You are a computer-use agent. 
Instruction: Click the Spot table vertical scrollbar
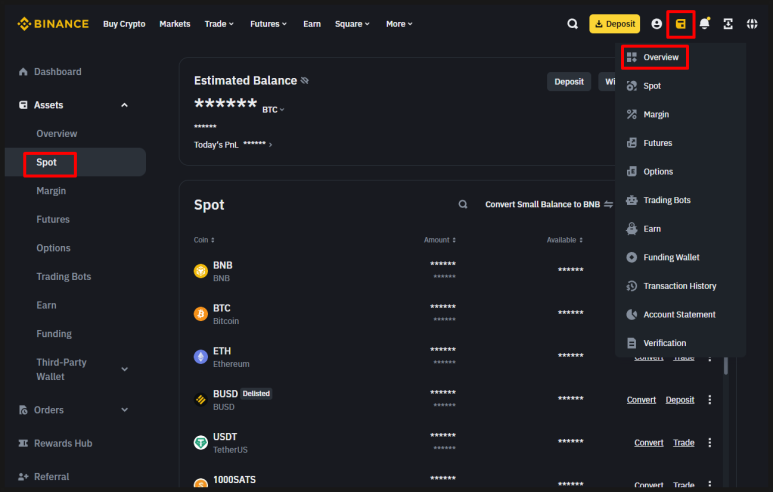click(726, 366)
